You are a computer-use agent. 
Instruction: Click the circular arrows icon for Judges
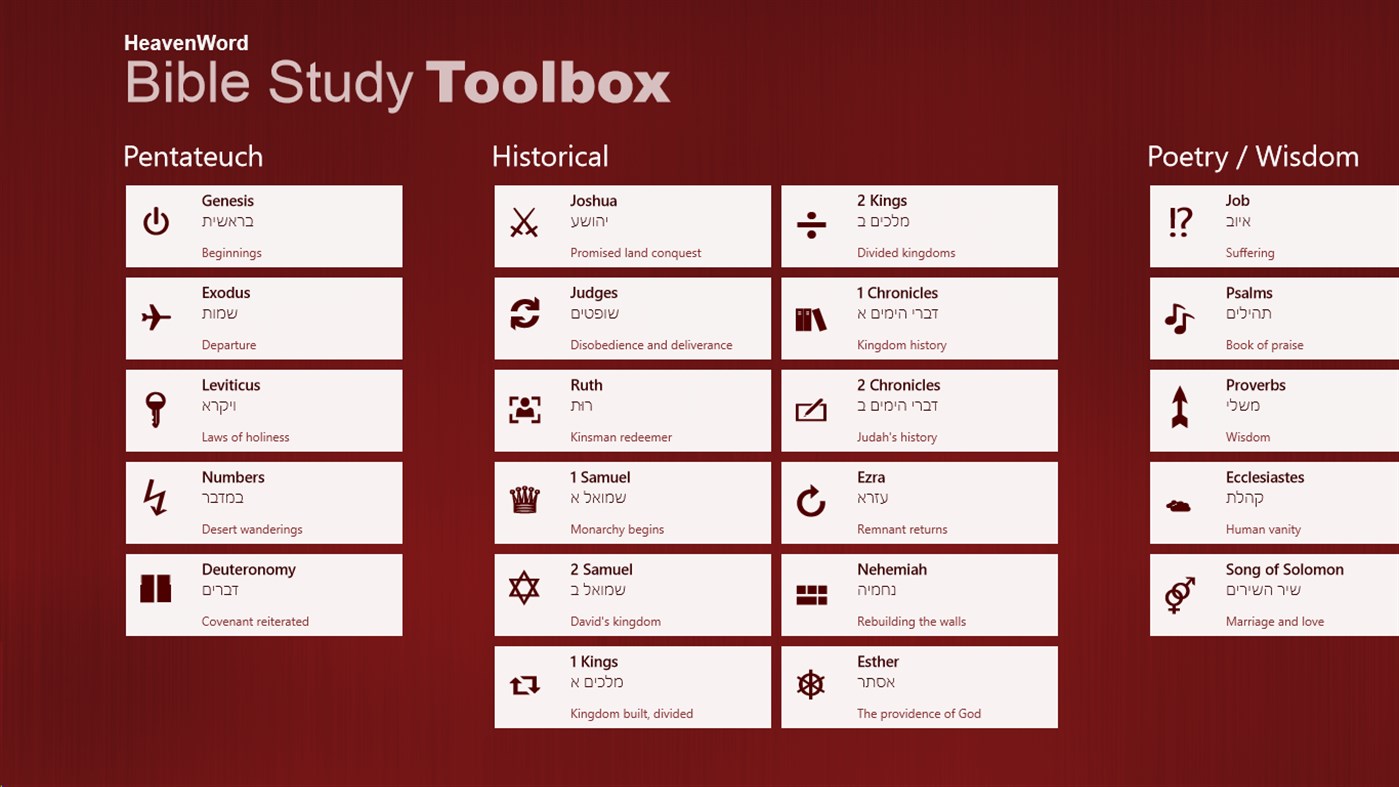click(524, 313)
